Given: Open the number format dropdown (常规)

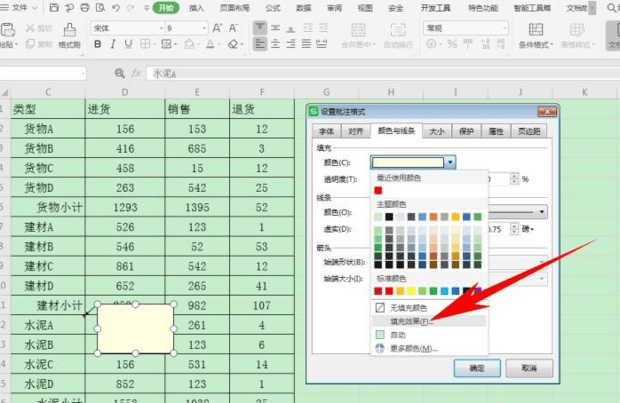Looking at the screenshot, I should coord(505,28).
